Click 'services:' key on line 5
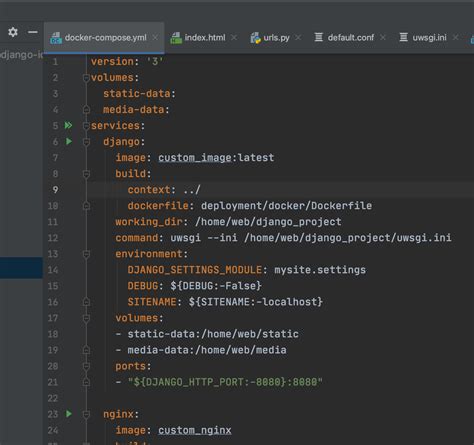The width and height of the screenshot is (474, 445). point(118,126)
